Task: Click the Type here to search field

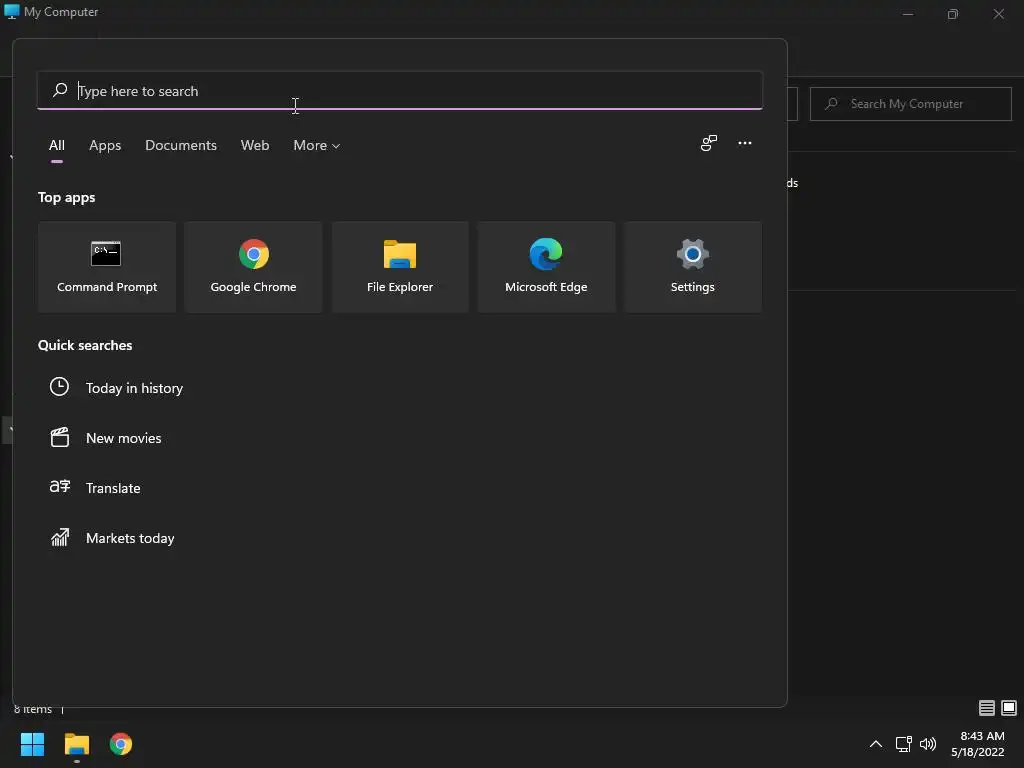Action: 400,91
